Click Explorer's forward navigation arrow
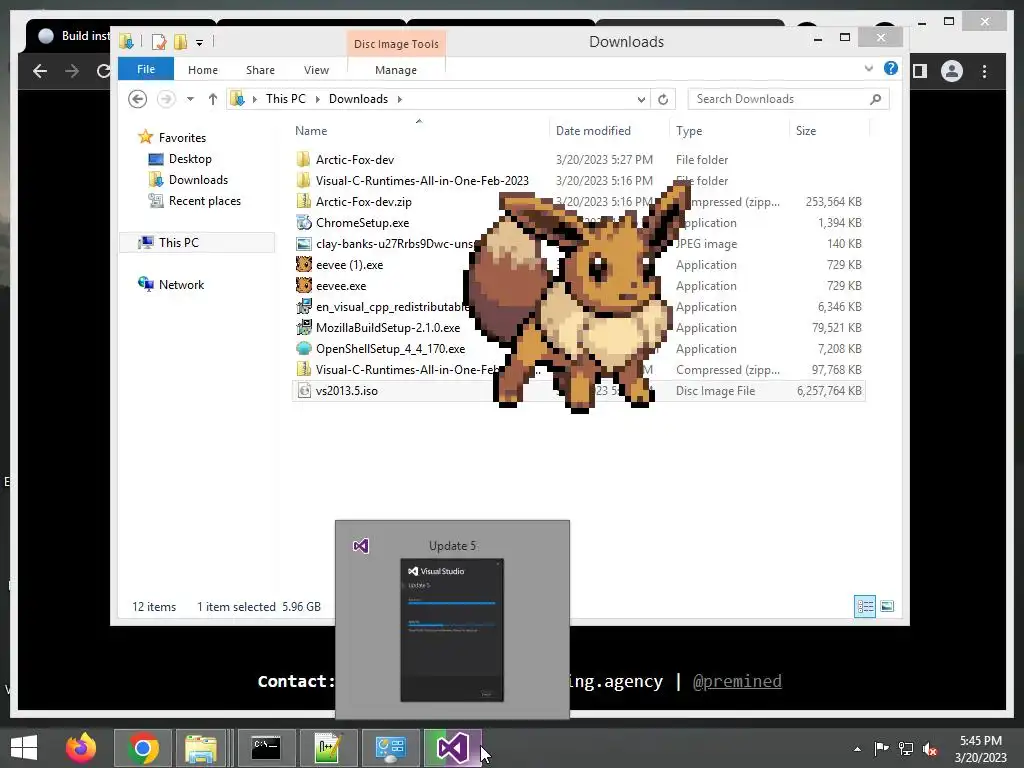1024x768 pixels. click(x=167, y=99)
